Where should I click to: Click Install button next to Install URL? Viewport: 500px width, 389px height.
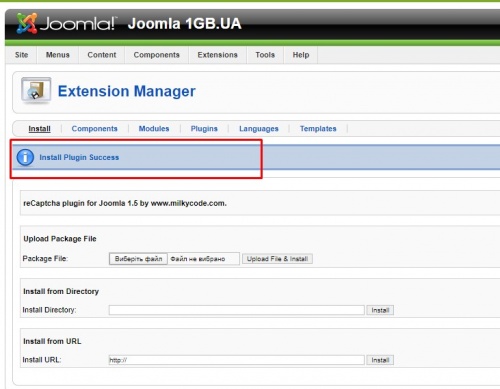coord(380,360)
